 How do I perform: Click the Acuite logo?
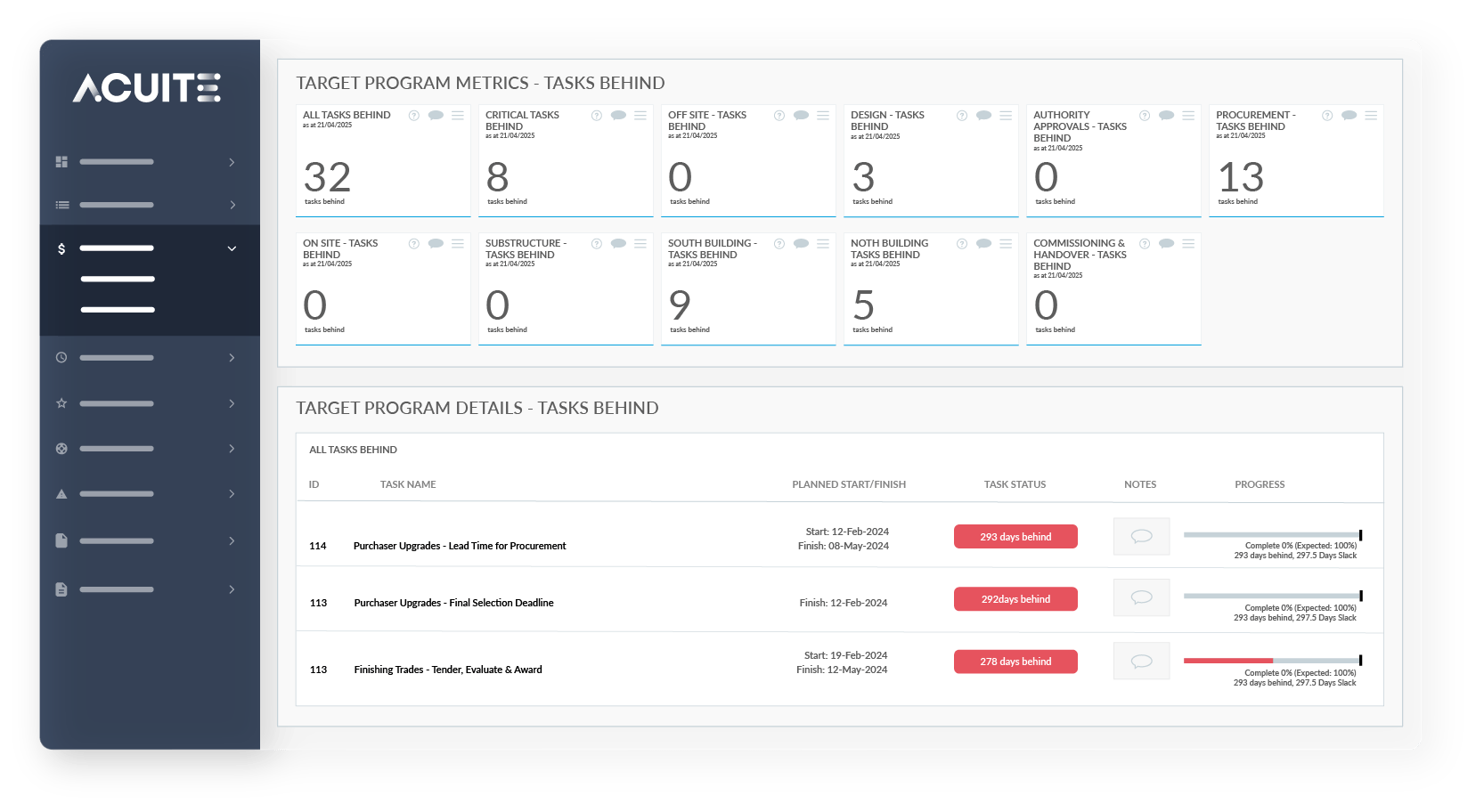point(147,87)
